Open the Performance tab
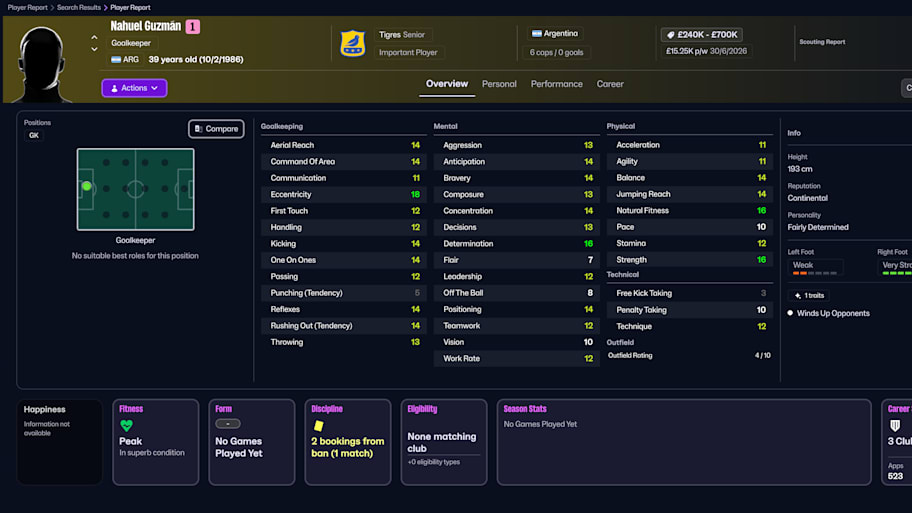Image resolution: width=912 pixels, height=513 pixels. point(557,84)
